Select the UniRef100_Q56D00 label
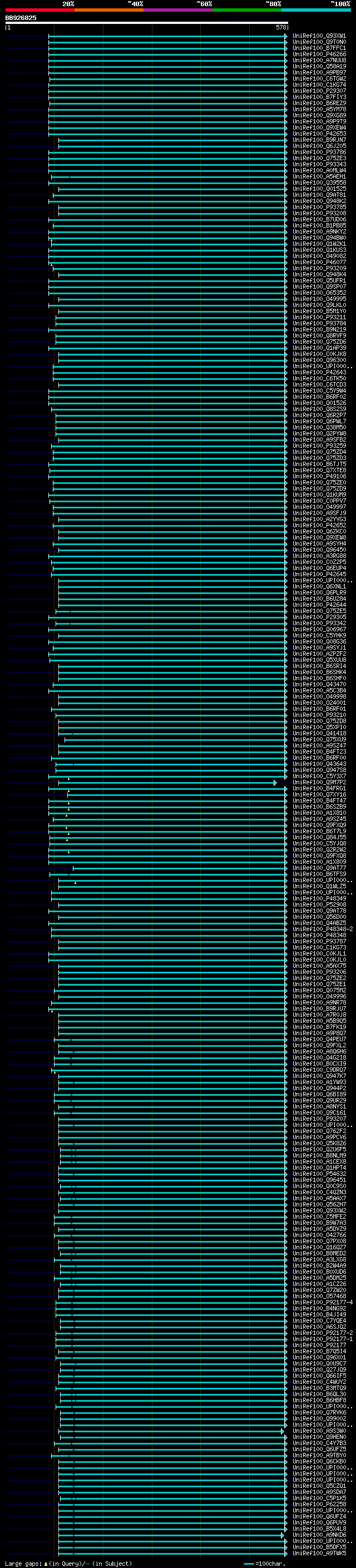Image resolution: width=356 pixels, height=1568 pixels. click(x=319, y=917)
